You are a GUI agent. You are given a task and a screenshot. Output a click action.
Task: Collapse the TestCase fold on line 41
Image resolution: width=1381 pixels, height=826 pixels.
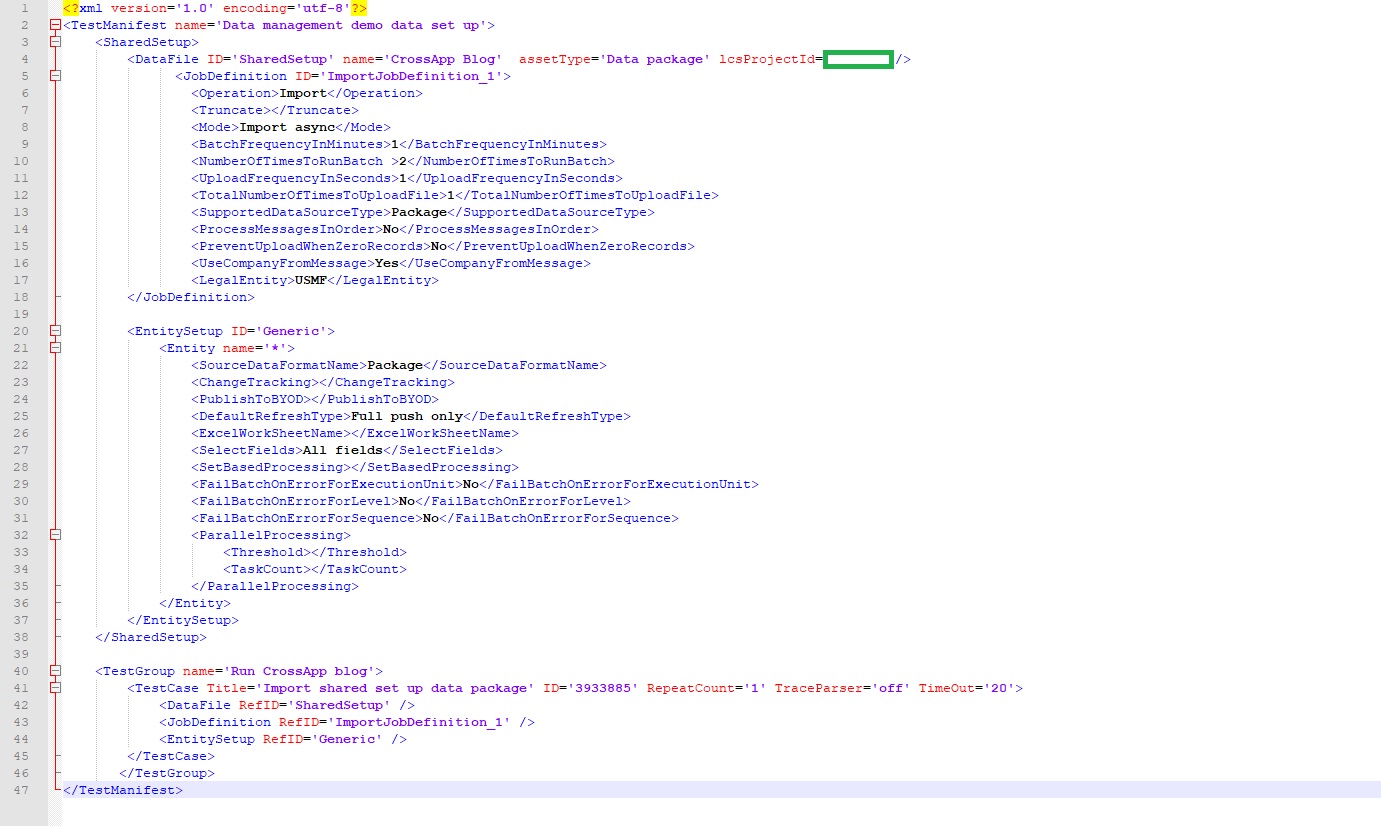55,688
